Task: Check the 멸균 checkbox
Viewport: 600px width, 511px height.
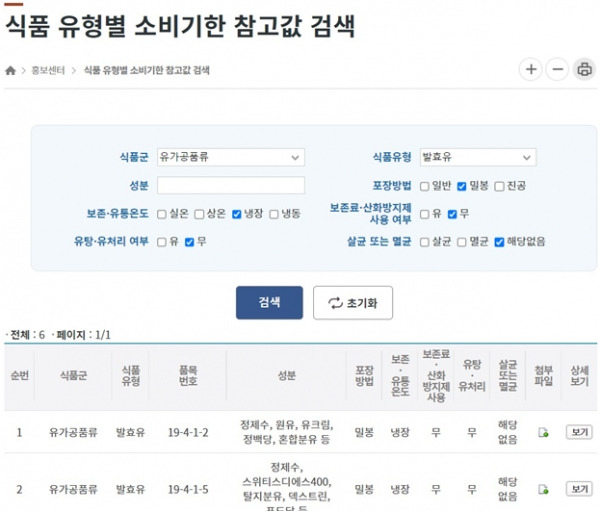Action: point(461,242)
